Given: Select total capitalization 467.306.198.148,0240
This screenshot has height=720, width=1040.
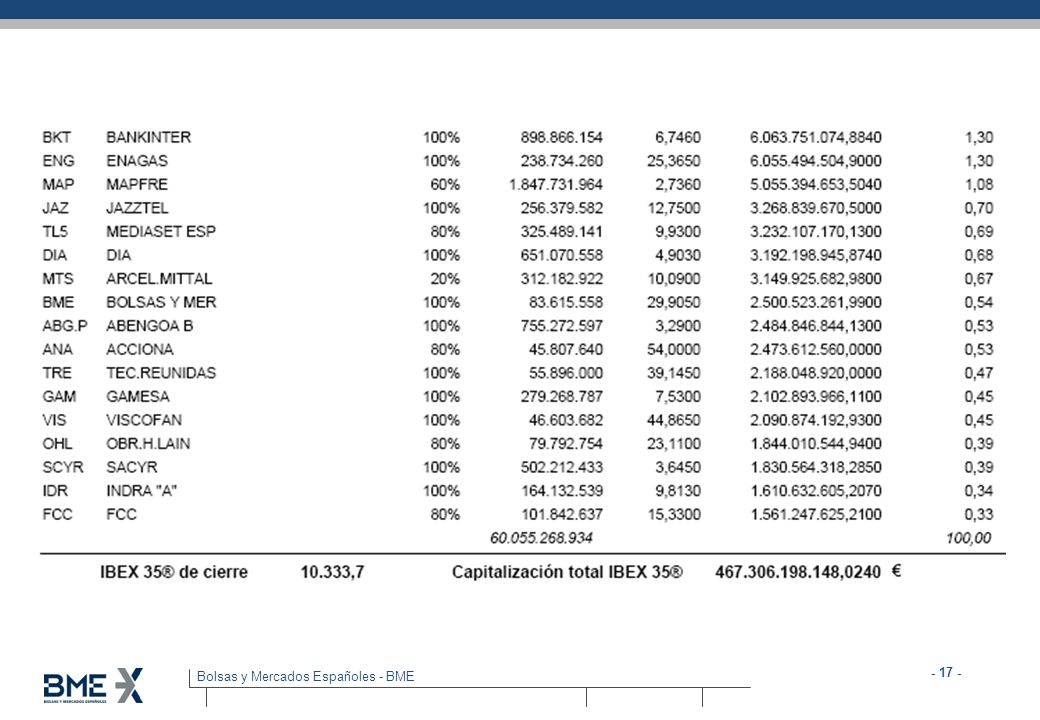Looking at the screenshot, I should click(x=798, y=572).
